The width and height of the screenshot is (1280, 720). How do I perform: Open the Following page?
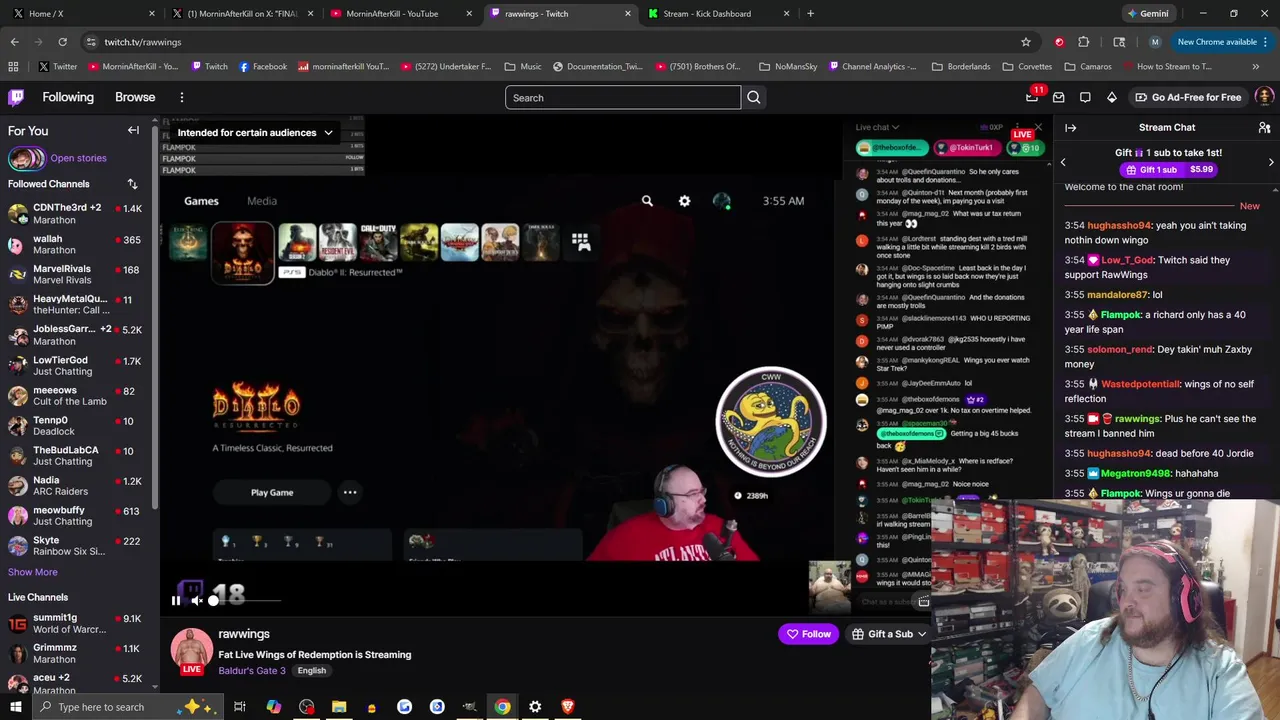click(68, 97)
